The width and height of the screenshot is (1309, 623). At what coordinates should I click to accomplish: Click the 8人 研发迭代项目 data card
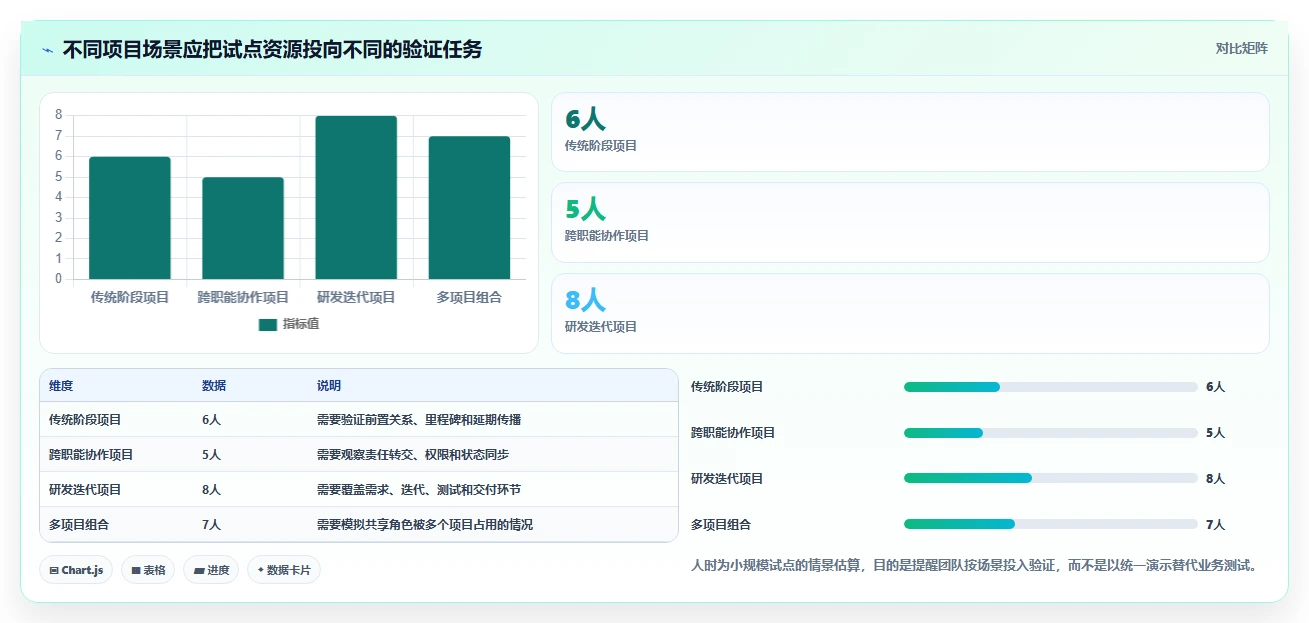910,313
